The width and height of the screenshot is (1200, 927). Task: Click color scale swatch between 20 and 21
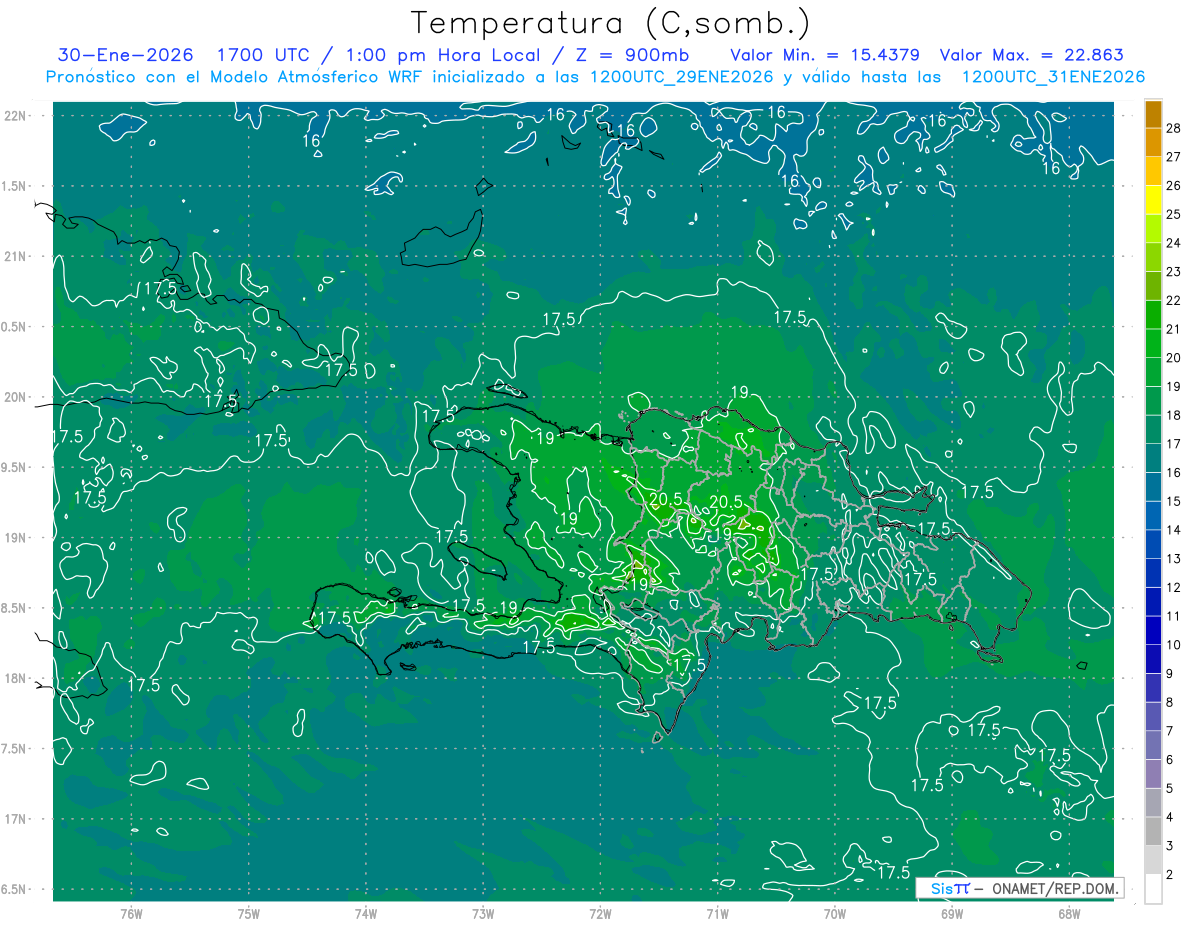tap(1153, 343)
